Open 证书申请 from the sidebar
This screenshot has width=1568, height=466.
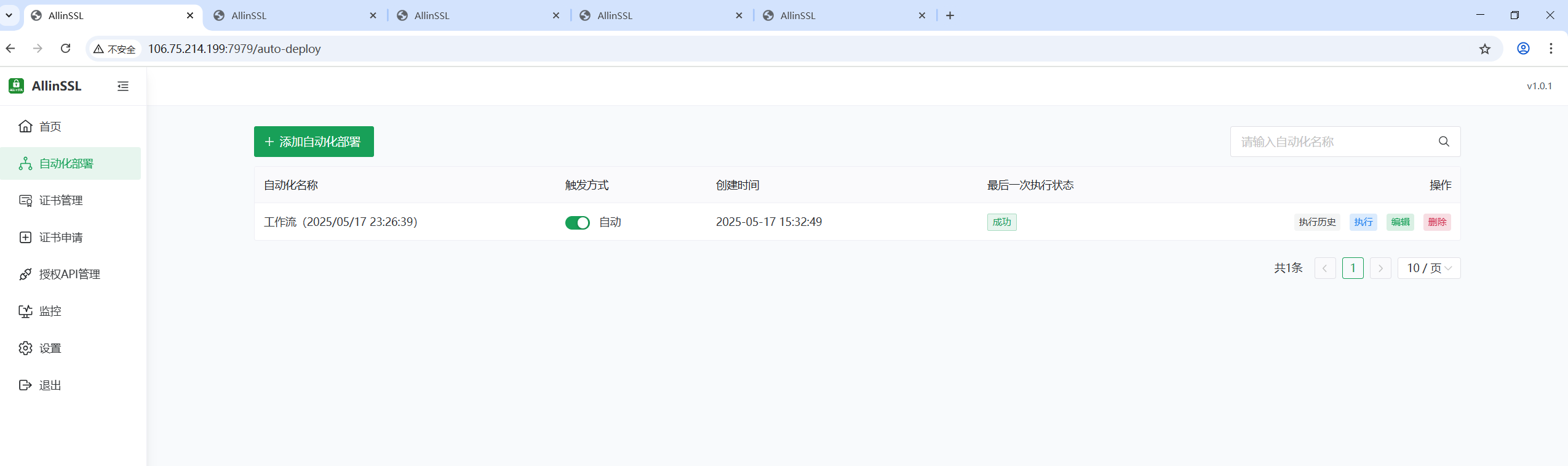pyautogui.click(x=70, y=237)
